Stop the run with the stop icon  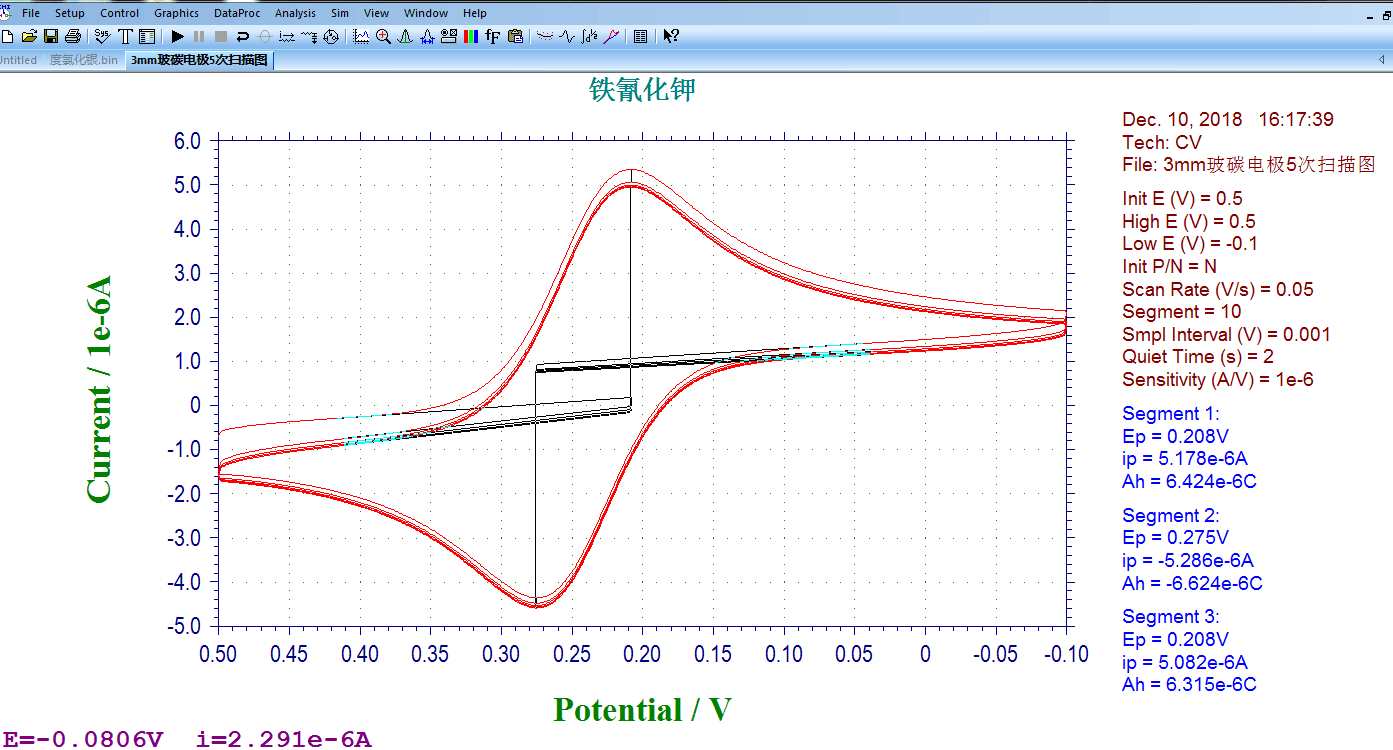220,36
